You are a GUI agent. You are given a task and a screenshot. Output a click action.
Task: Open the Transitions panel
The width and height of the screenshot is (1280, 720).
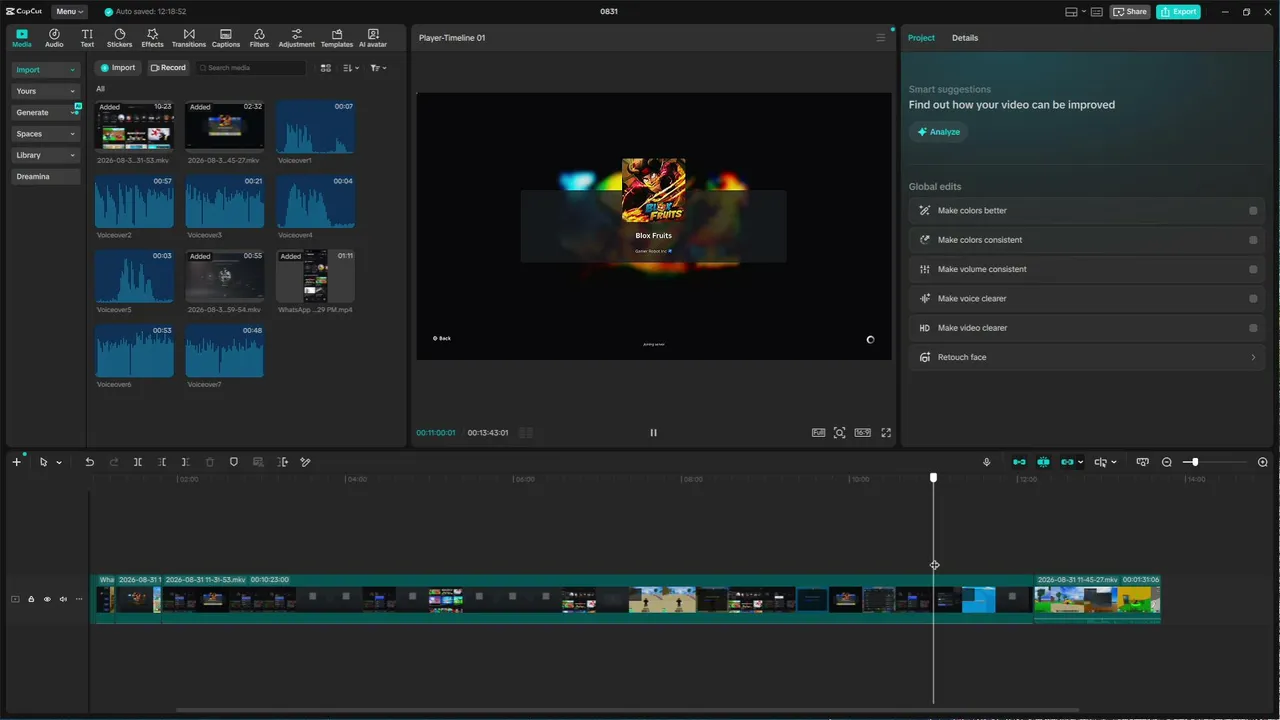tap(189, 38)
